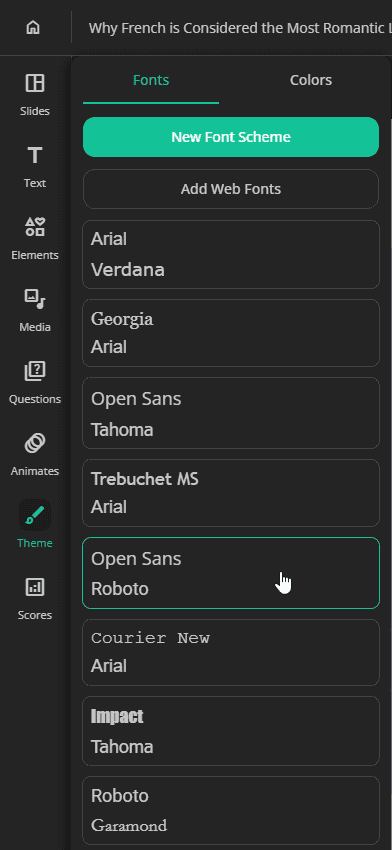Choose the Arial / Verdana font scheme

click(x=231, y=254)
